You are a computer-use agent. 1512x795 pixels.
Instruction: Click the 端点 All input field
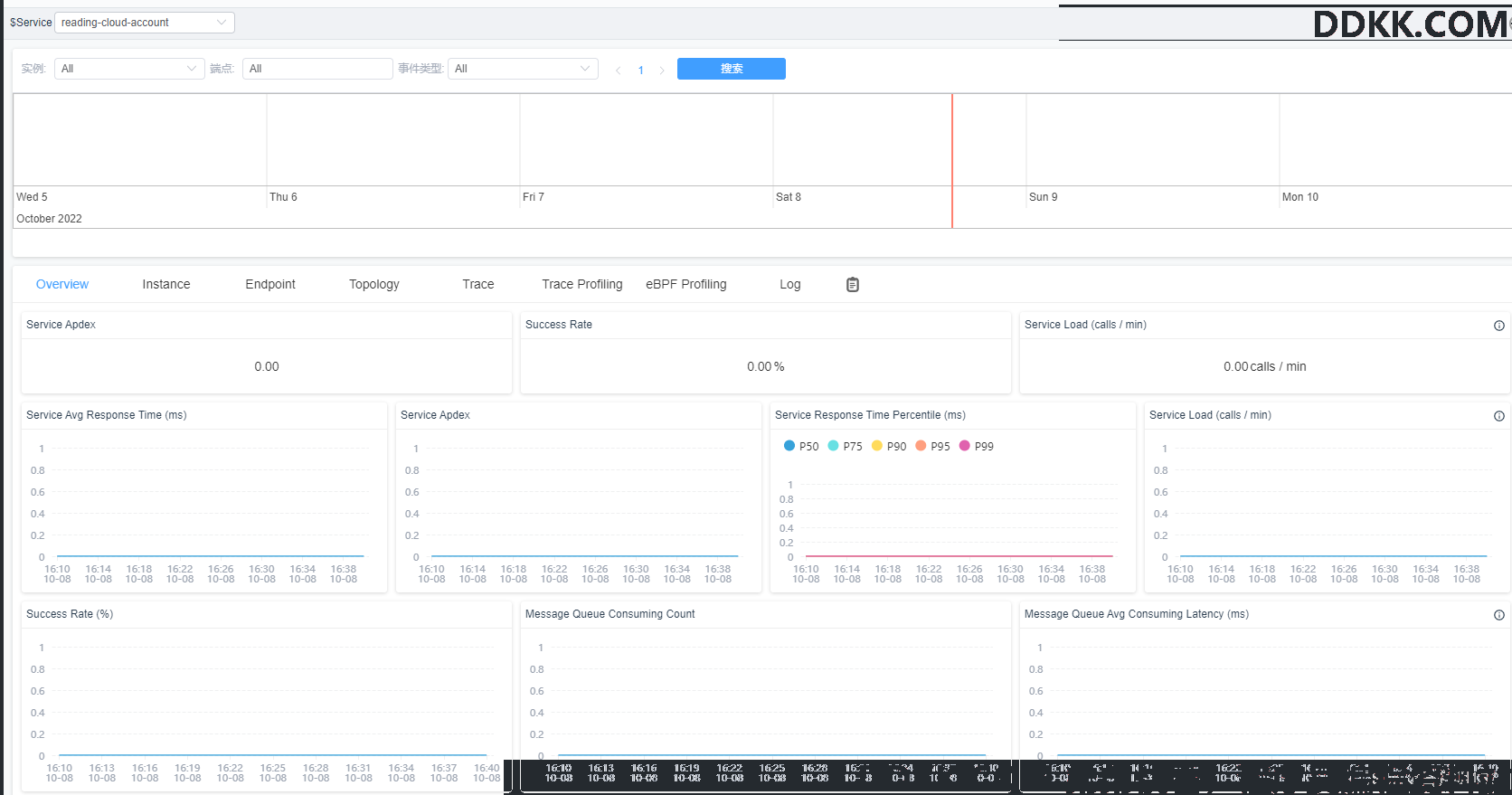(x=317, y=69)
